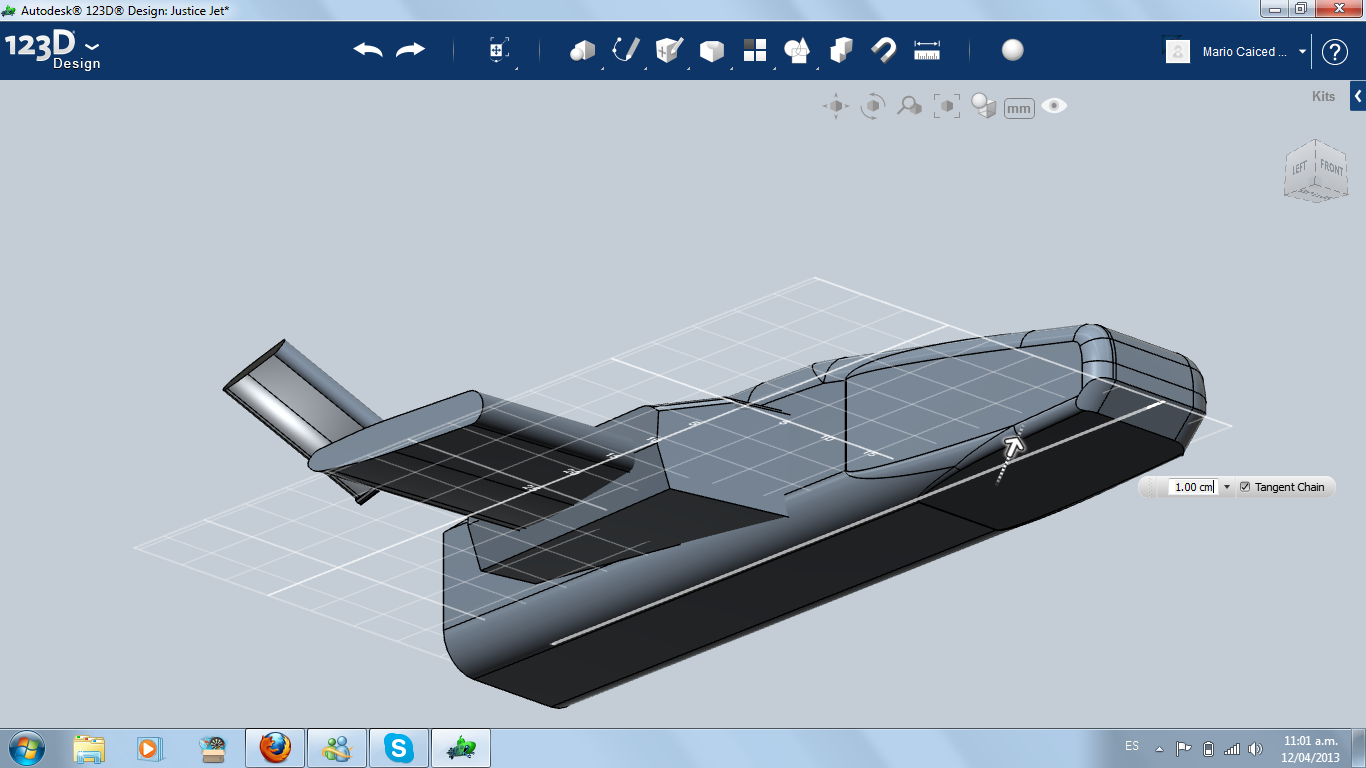The image size is (1366, 768).
Task: Open the Primitives shapes menu
Action: tap(582, 51)
